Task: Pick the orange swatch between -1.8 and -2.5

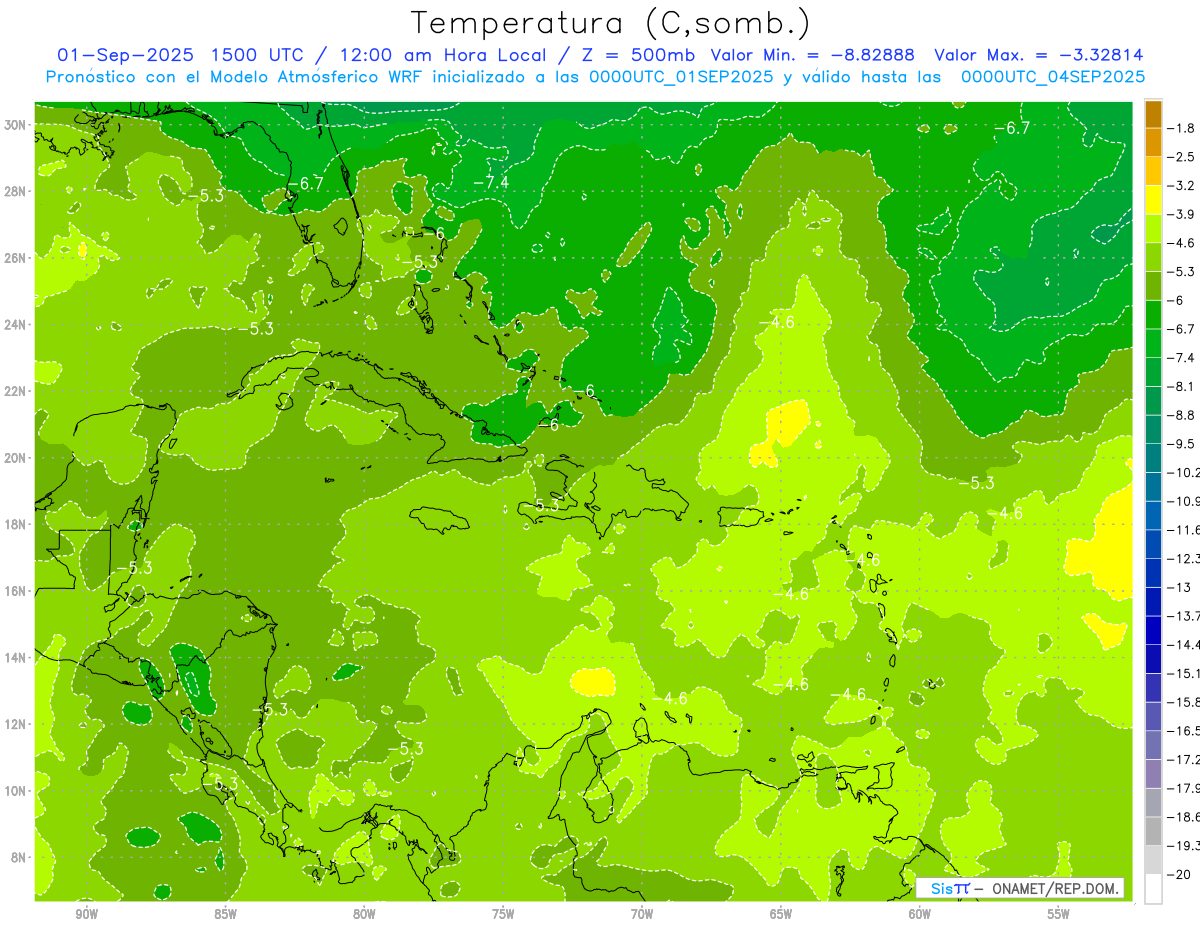Action: coord(1153,142)
